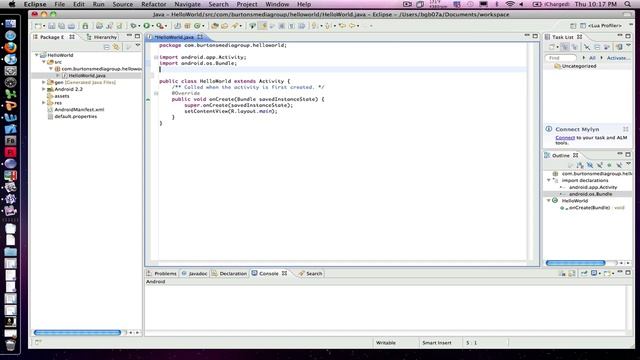Image resolution: width=640 pixels, height=360 pixels.
Task: Click the Spotlight search icon in menu bar
Action: tap(627, 4)
